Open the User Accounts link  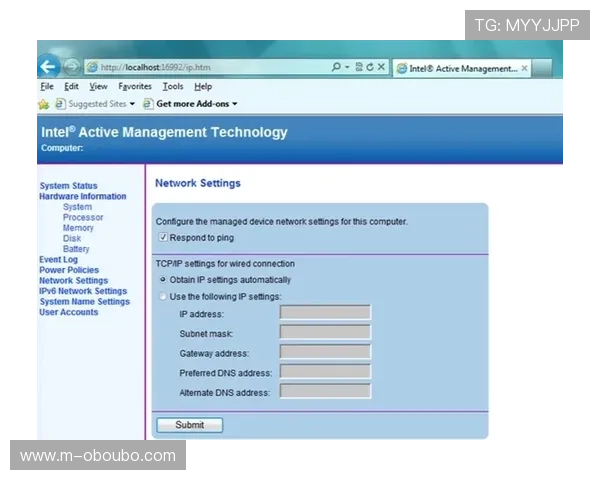pyautogui.click(x=68, y=312)
